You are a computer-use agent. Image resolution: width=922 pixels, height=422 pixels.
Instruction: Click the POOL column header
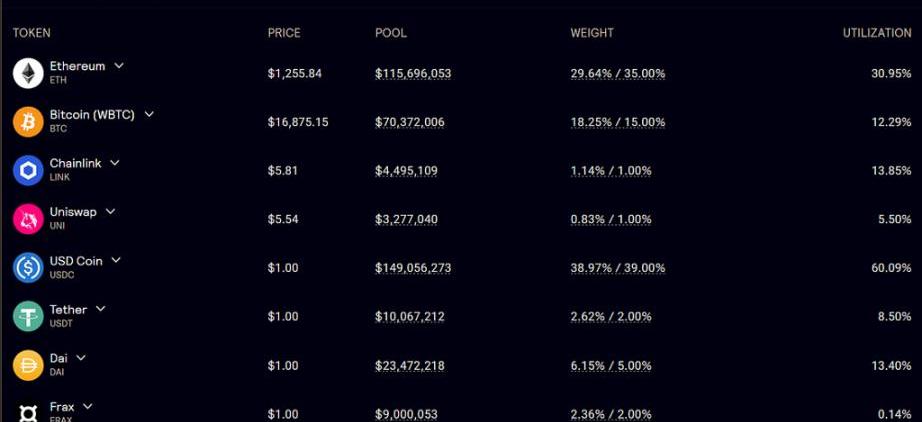point(391,33)
